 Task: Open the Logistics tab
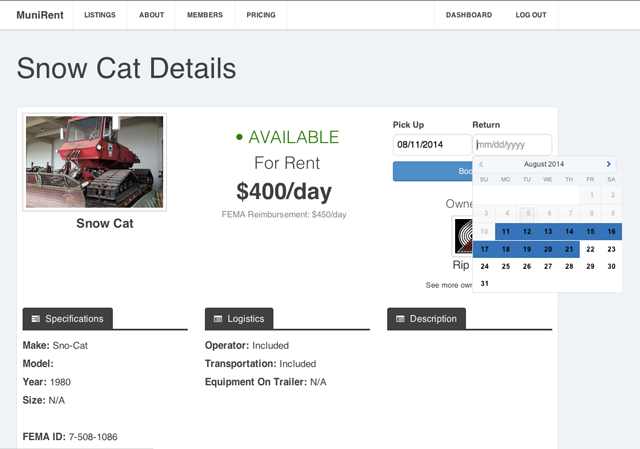pyautogui.click(x=239, y=318)
